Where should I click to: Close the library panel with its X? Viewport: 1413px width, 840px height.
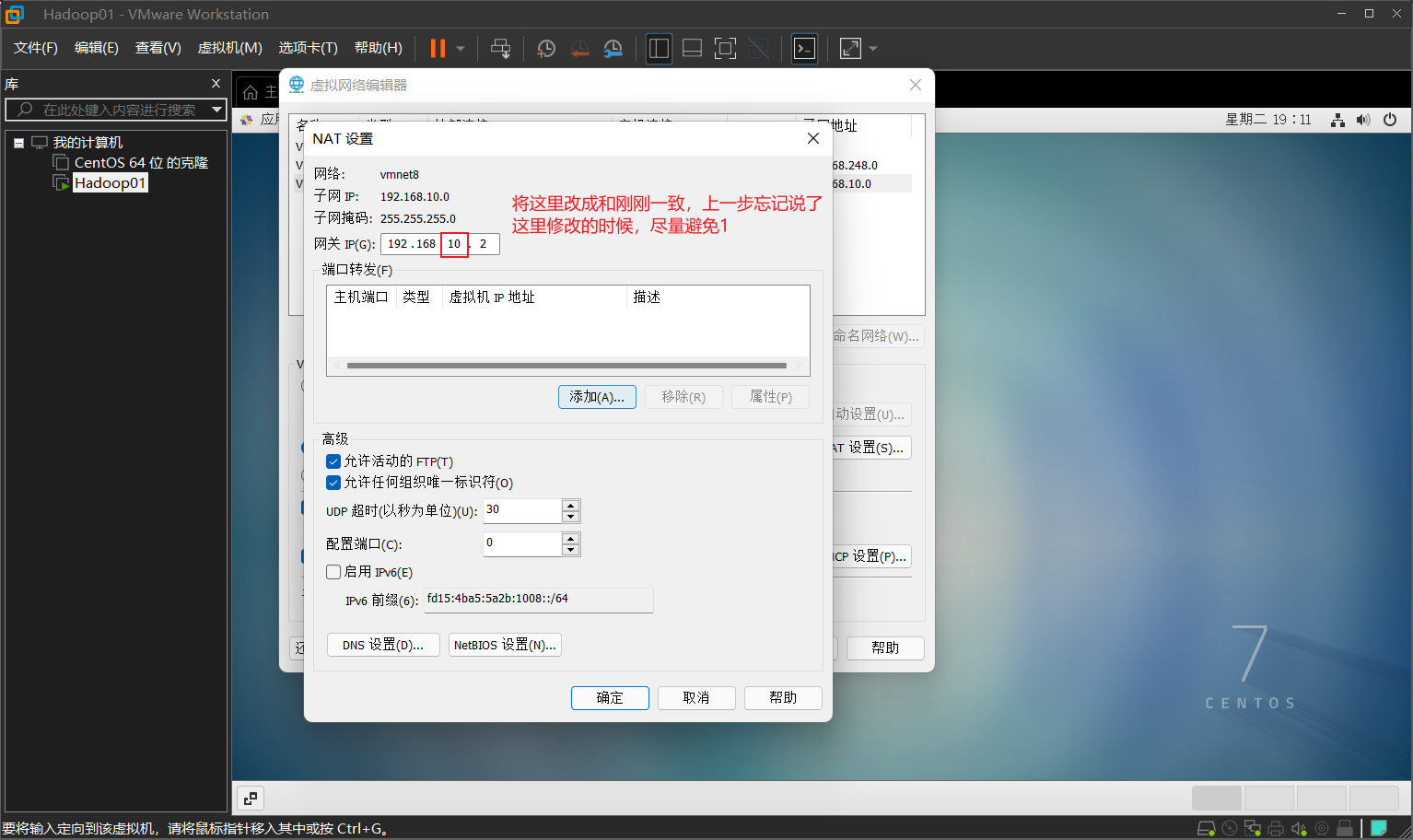click(216, 84)
